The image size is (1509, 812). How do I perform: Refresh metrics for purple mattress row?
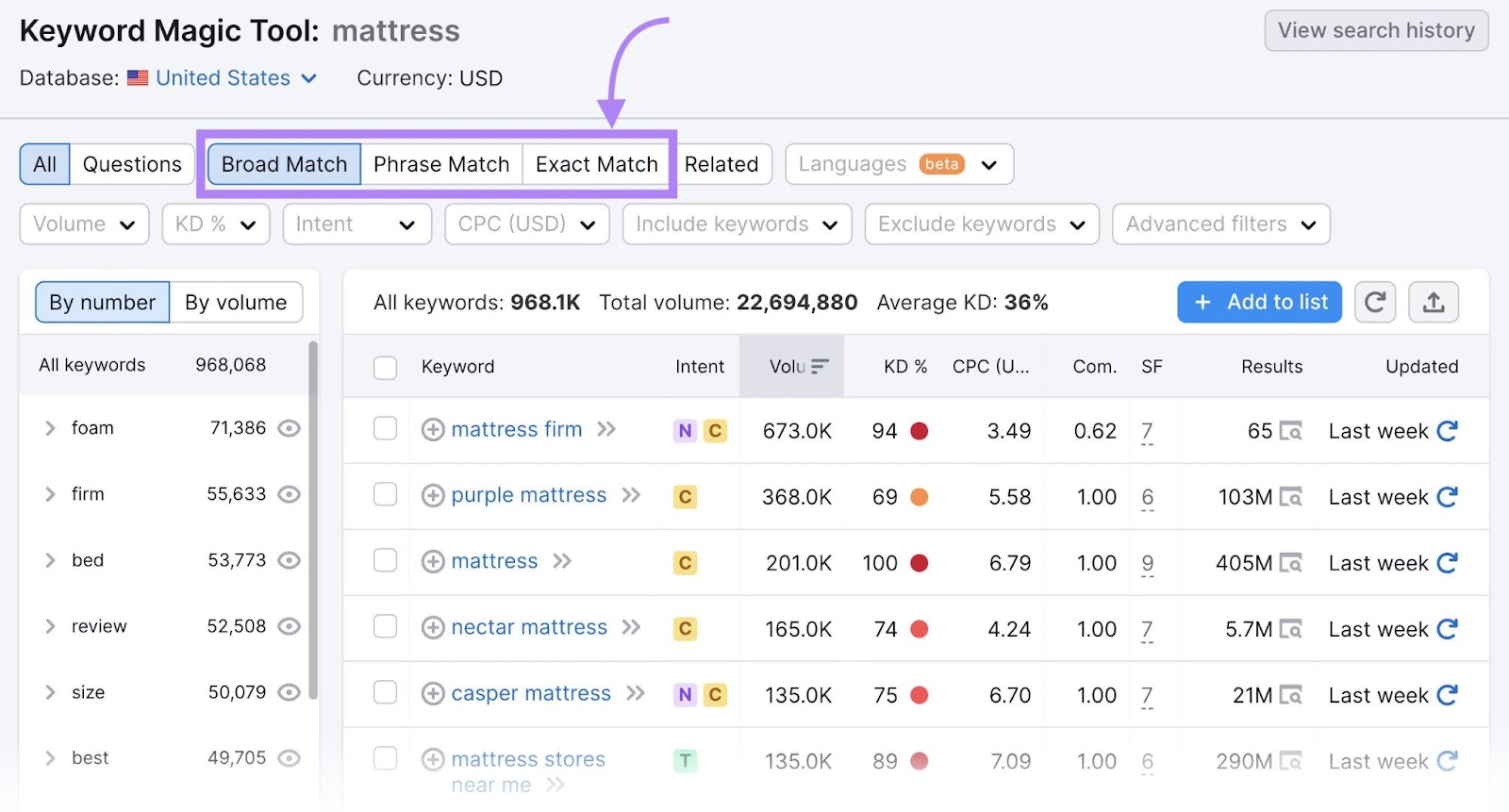(1448, 497)
